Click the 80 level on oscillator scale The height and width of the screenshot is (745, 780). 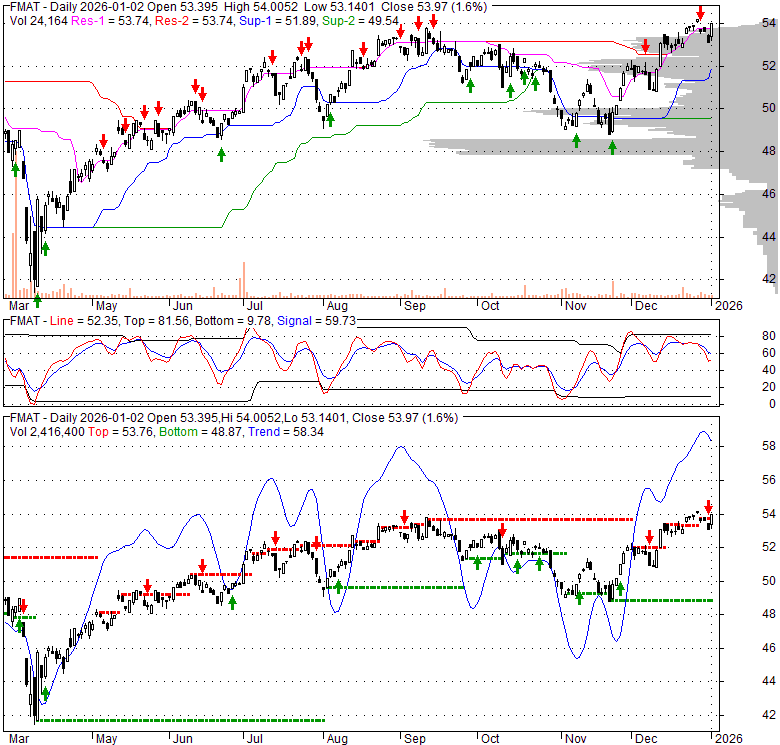[769, 336]
